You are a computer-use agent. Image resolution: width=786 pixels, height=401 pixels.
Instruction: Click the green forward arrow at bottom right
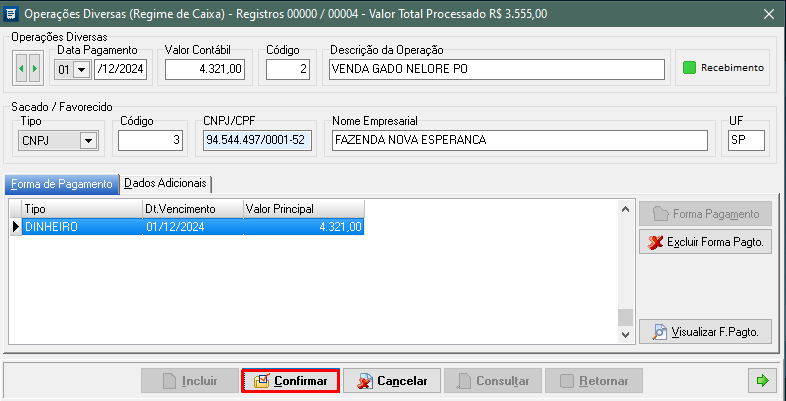(761, 380)
